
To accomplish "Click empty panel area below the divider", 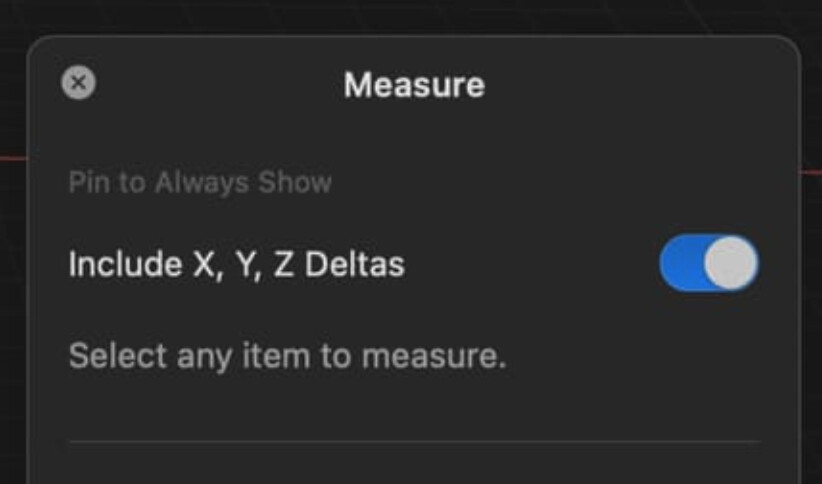I will point(414,466).
